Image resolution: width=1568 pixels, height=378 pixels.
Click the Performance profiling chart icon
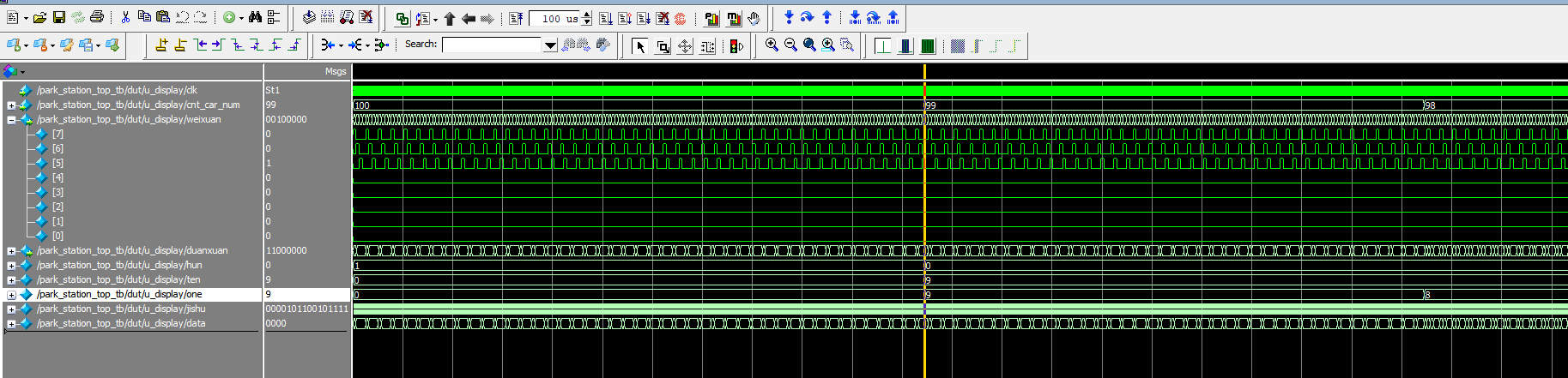coord(711,18)
